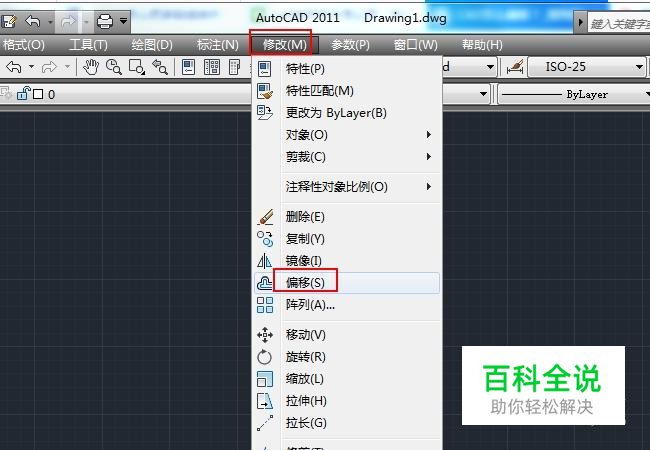Image resolution: width=650 pixels, height=450 pixels.
Task: Select the Realtime Zoom magnifier tool
Action: 114,67
